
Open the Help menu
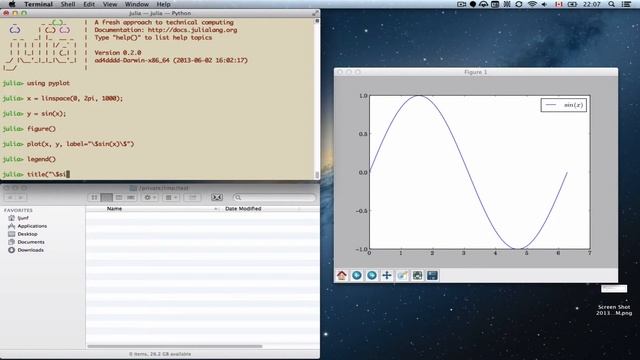pyautogui.click(x=164, y=4)
